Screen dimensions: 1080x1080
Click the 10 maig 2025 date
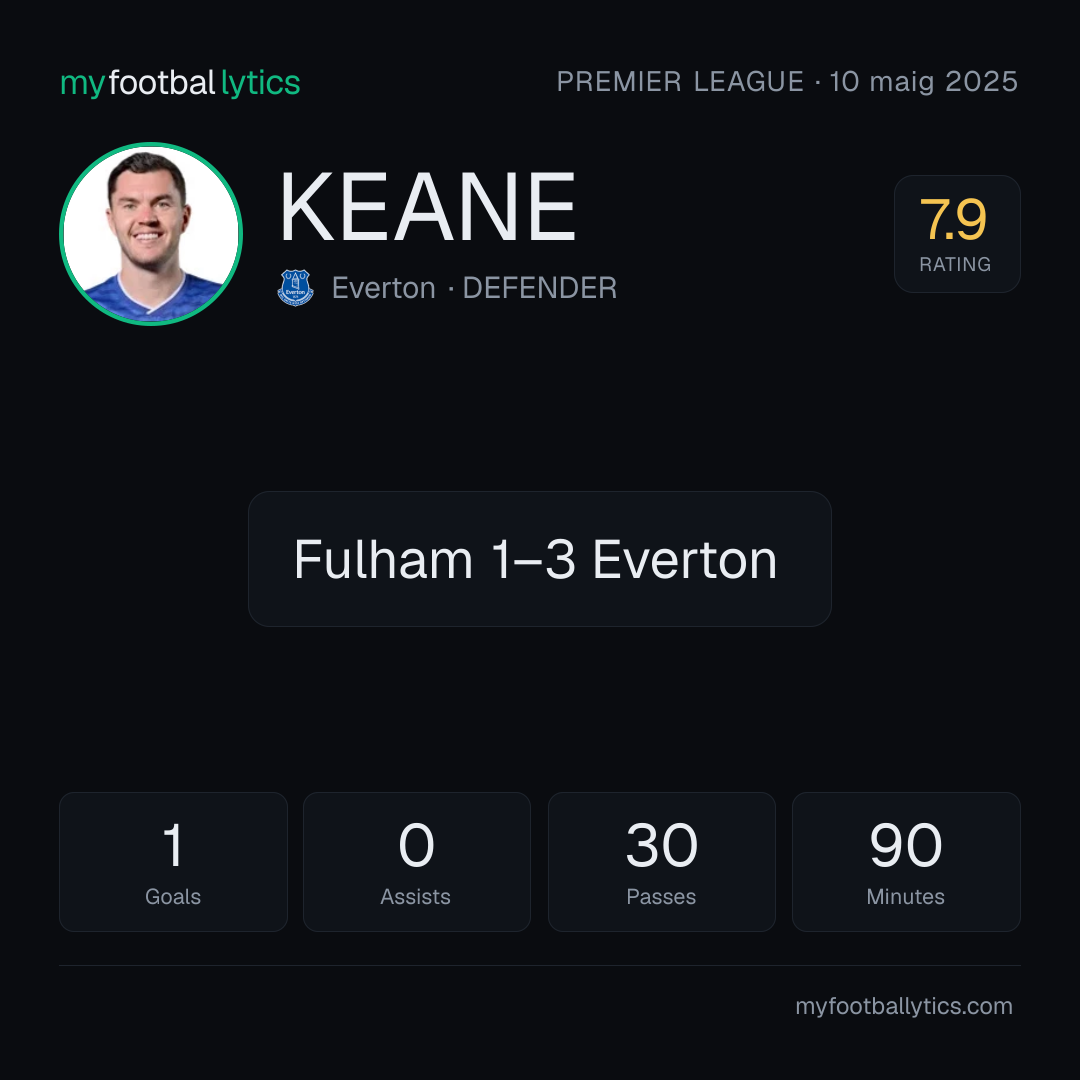[x=924, y=81]
